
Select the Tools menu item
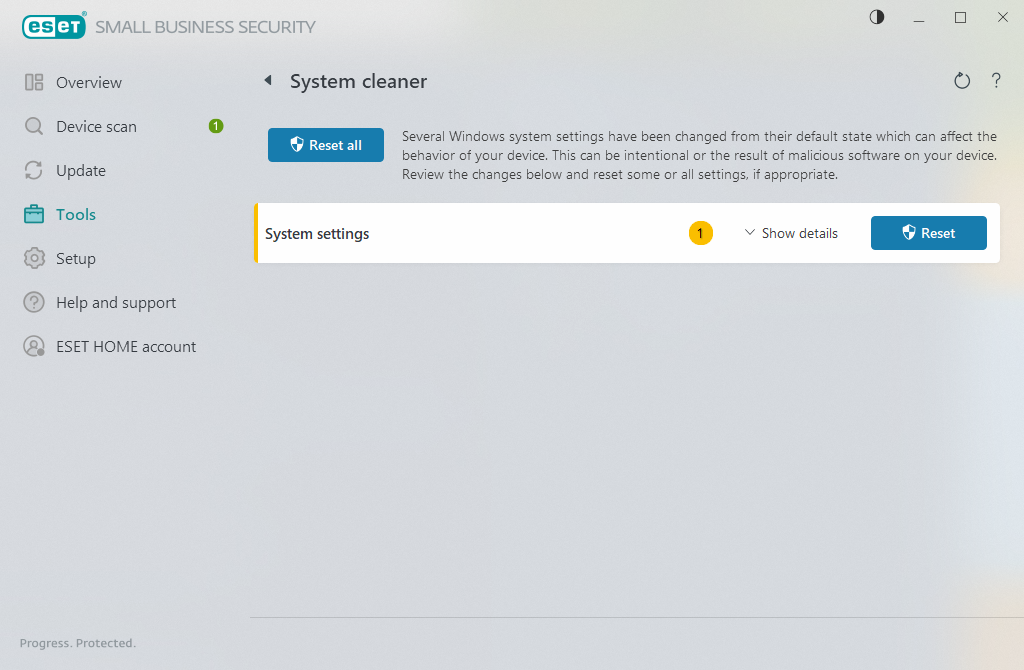point(76,214)
